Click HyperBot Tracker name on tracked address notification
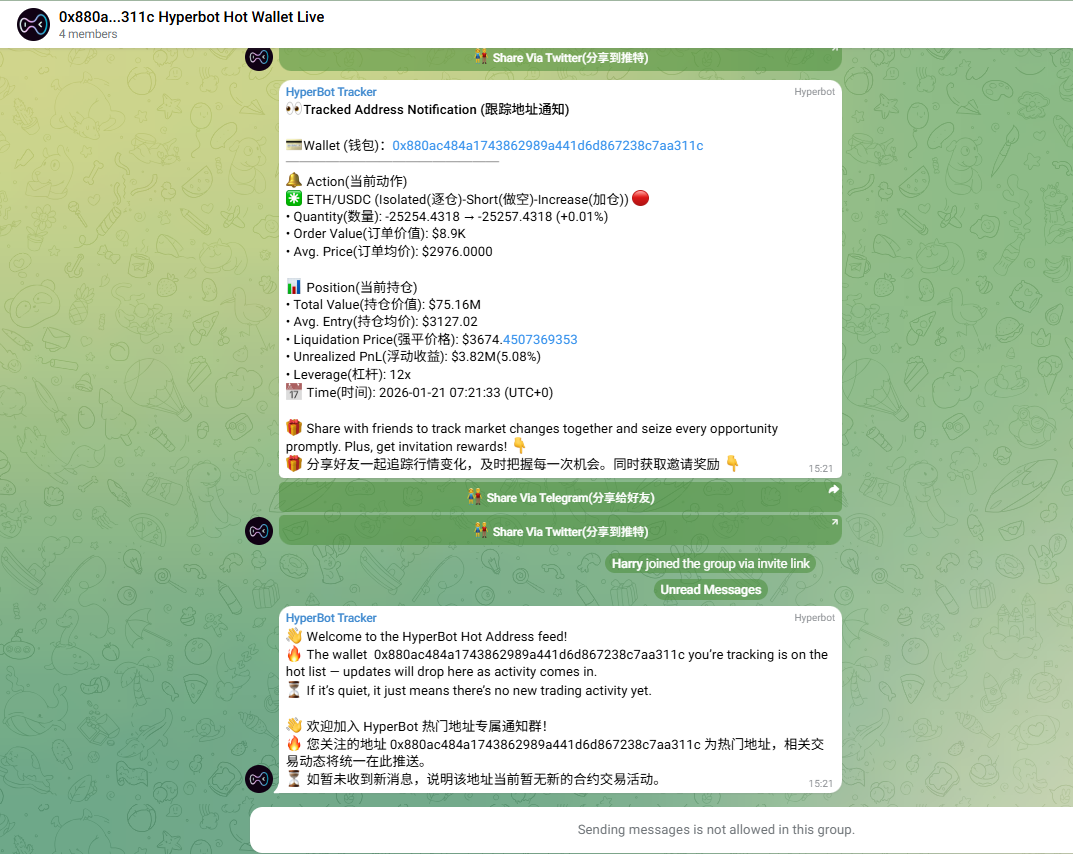 [x=331, y=92]
